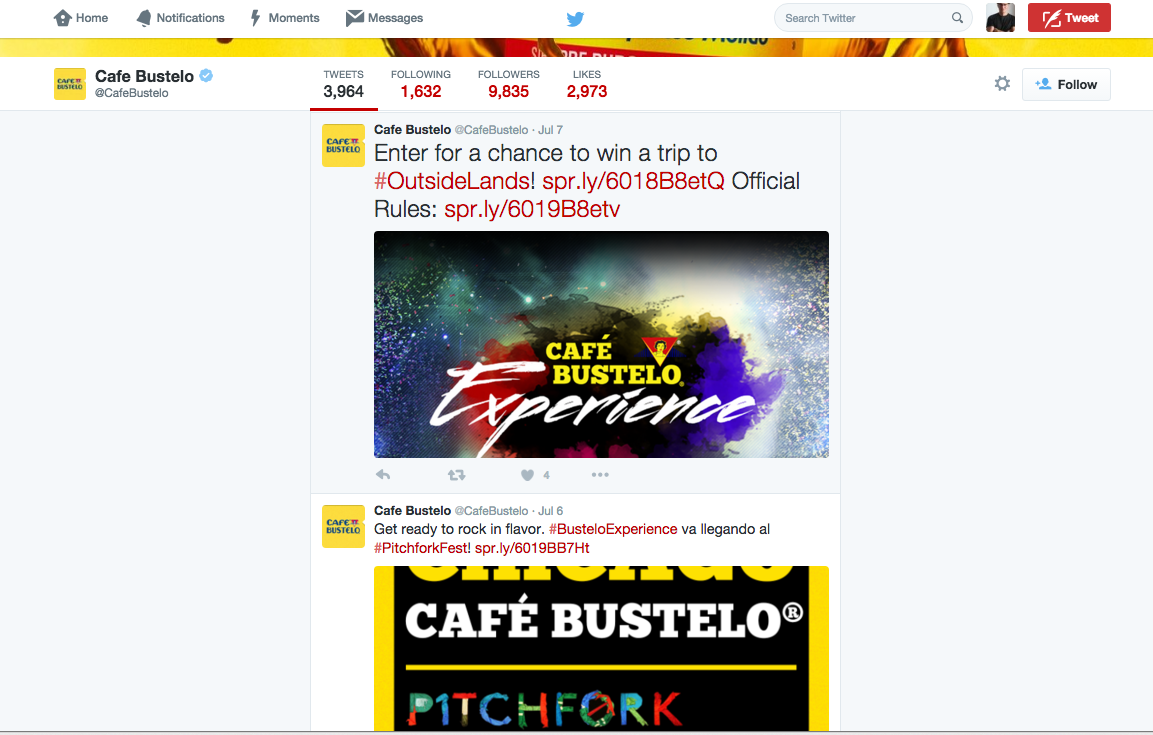1153x735 pixels.
Task: View the Following list
Action: pos(421,85)
